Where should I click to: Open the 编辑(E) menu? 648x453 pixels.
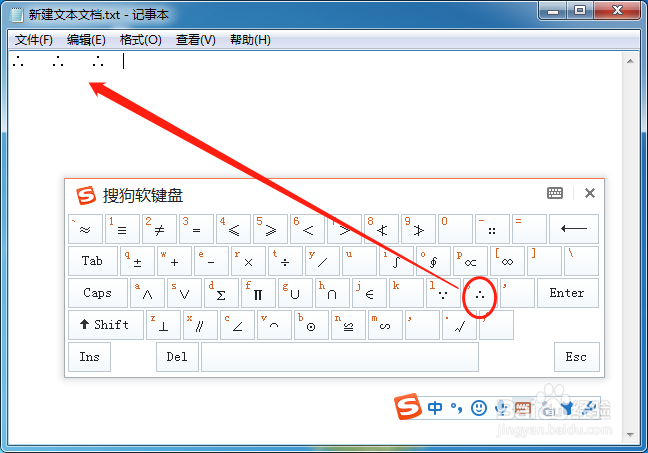click(x=86, y=40)
